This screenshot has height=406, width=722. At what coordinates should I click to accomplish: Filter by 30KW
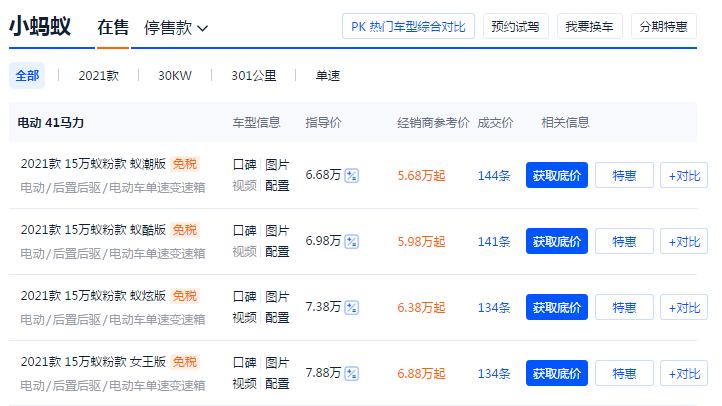tap(175, 75)
